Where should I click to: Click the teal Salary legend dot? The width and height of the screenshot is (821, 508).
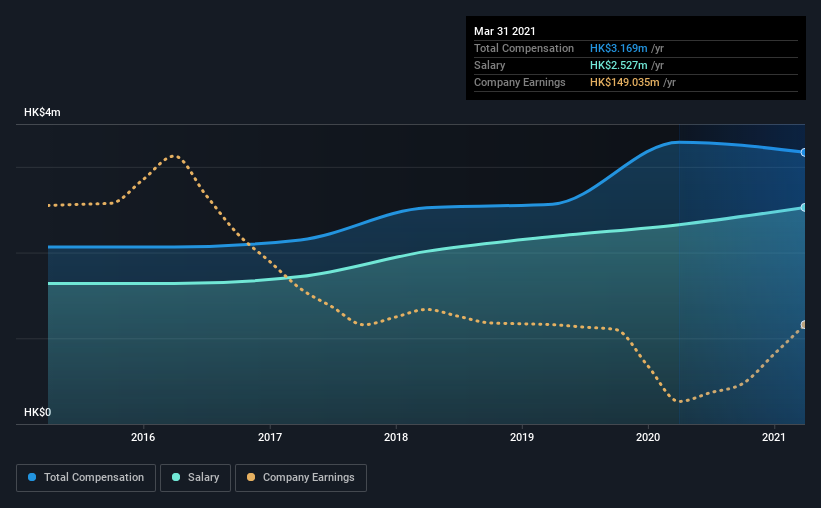pos(176,477)
